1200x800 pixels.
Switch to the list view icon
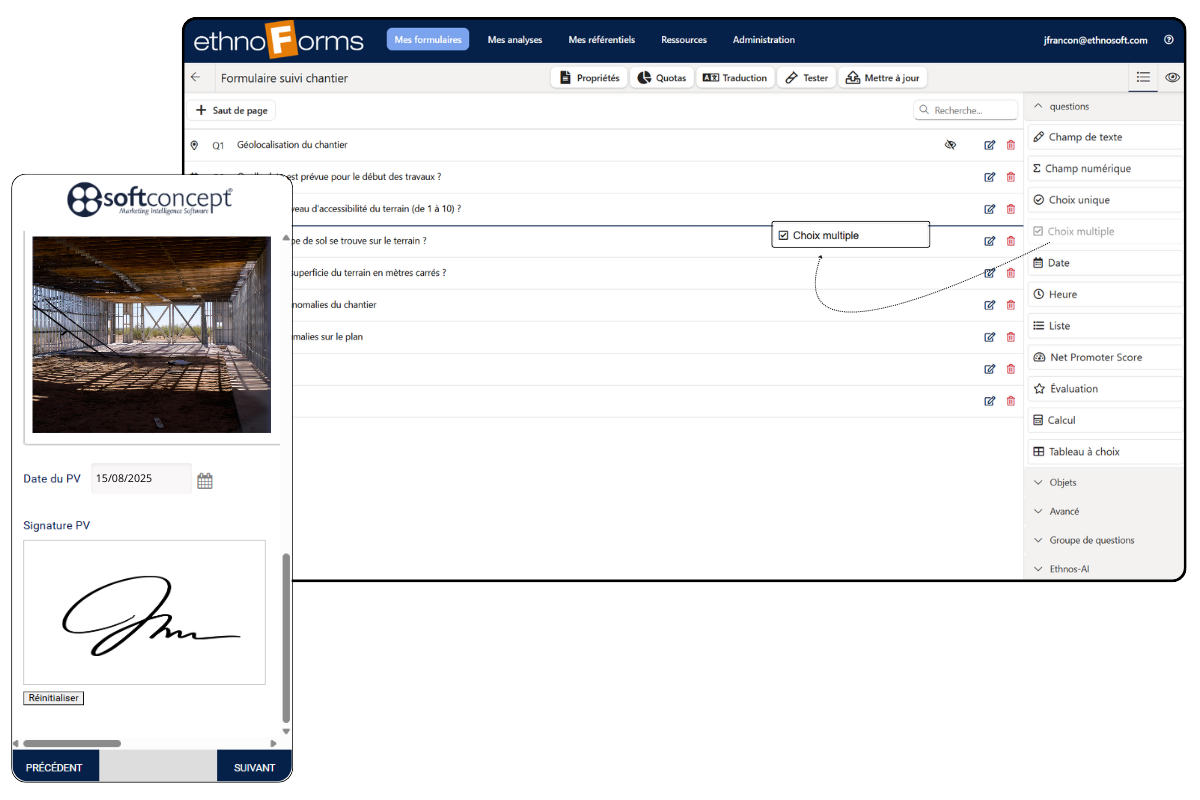(1143, 77)
